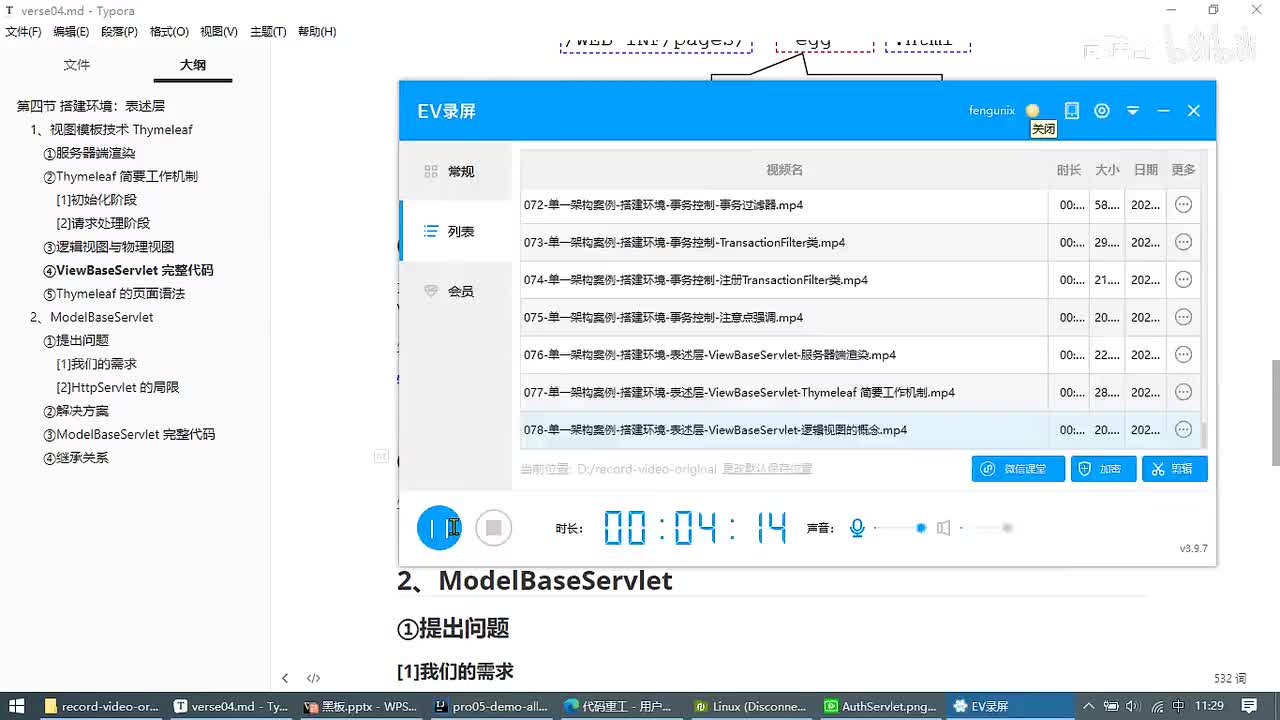The height and width of the screenshot is (720, 1280).
Task: Open more options for video 074
Action: coord(1183,280)
